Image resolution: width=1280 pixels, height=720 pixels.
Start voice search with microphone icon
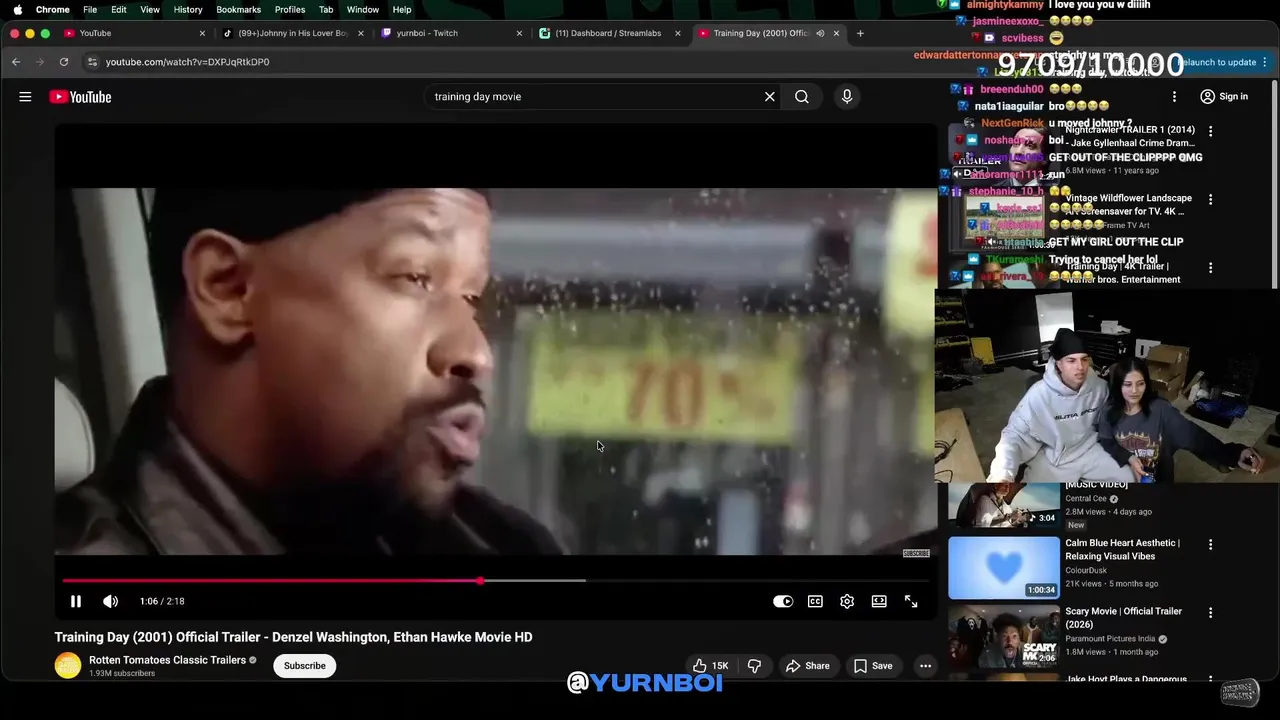(x=847, y=97)
